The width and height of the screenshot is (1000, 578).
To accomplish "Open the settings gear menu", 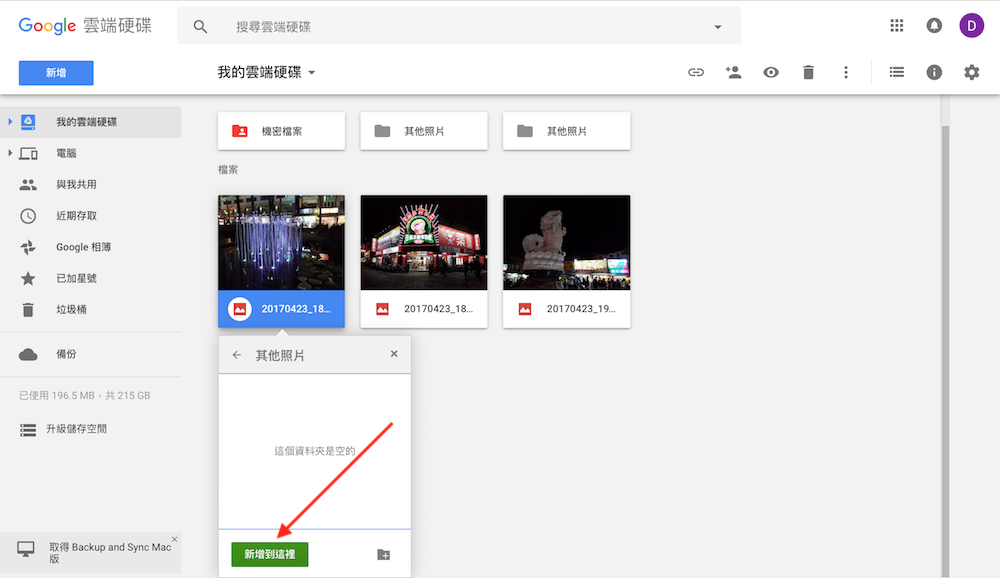I will click(x=971, y=72).
